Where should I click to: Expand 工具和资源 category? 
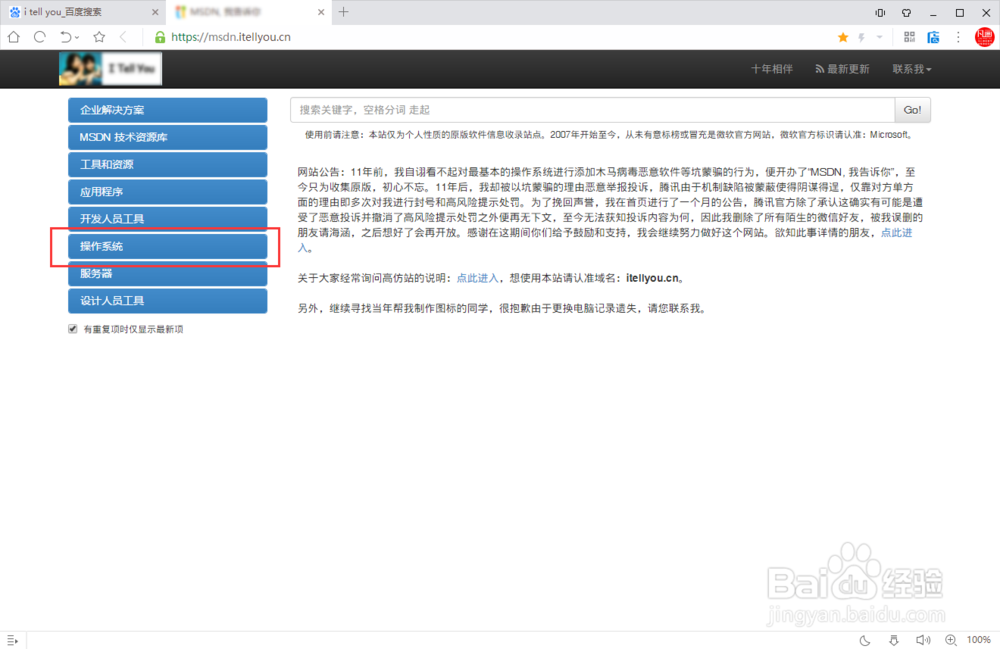[x=168, y=164]
